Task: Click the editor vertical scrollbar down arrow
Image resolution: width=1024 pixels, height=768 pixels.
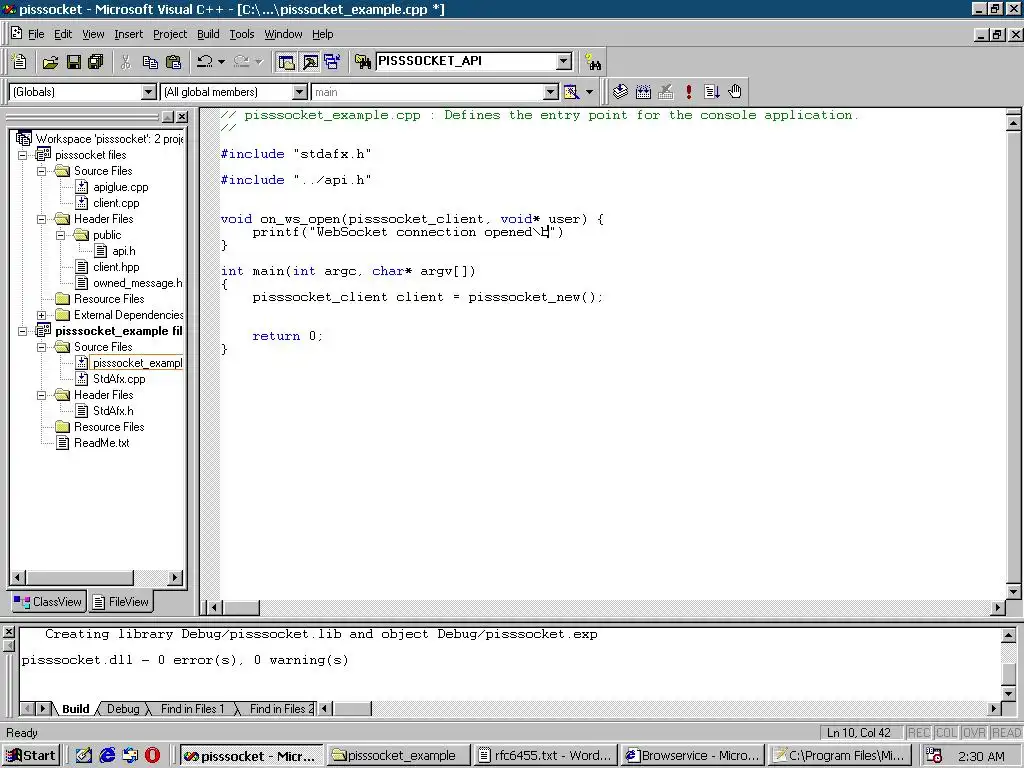Action: pyautogui.click(x=1014, y=592)
